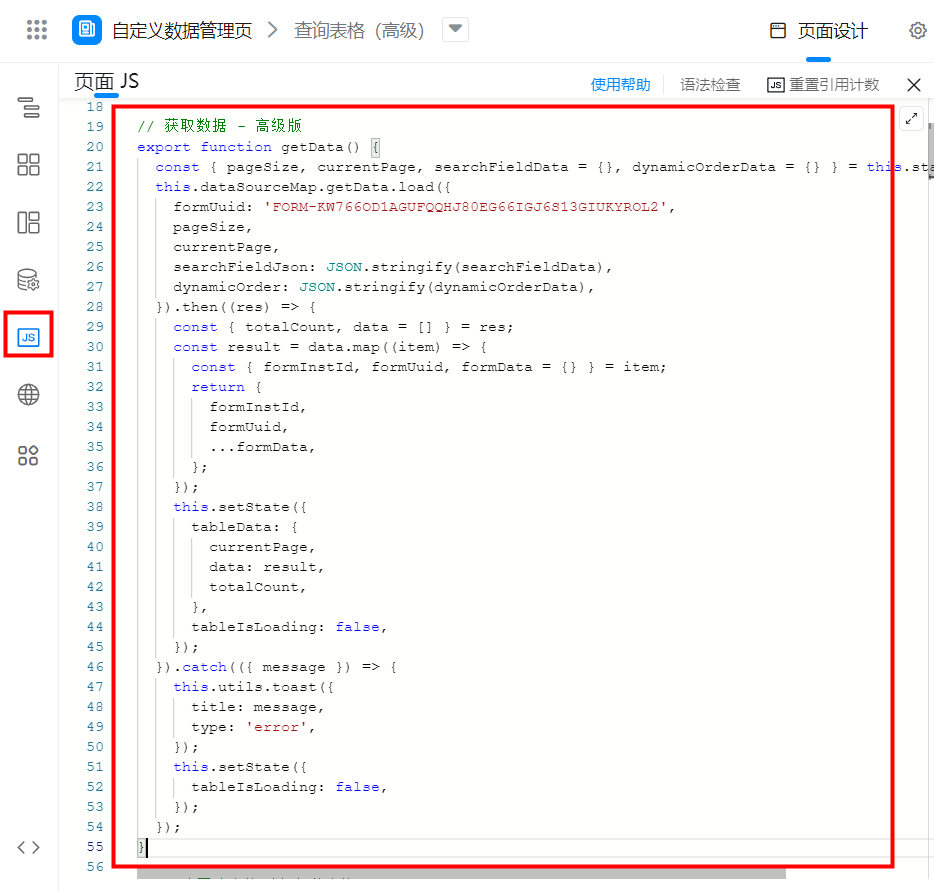This screenshot has width=934, height=891.
Task: Click the 自定义数据管理页 breadcrumb
Action: pyautogui.click(x=182, y=31)
